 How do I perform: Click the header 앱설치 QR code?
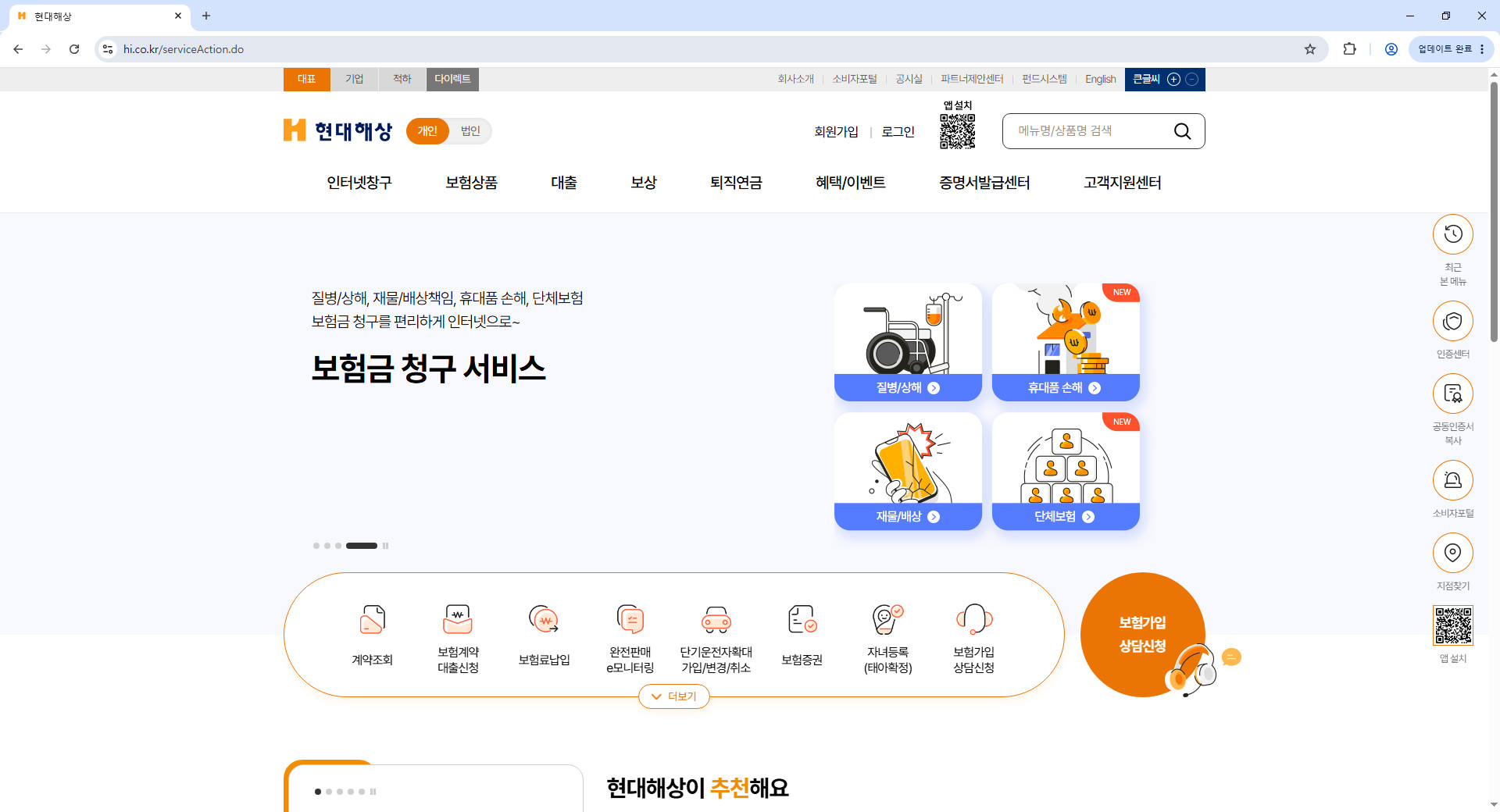click(957, 131)
